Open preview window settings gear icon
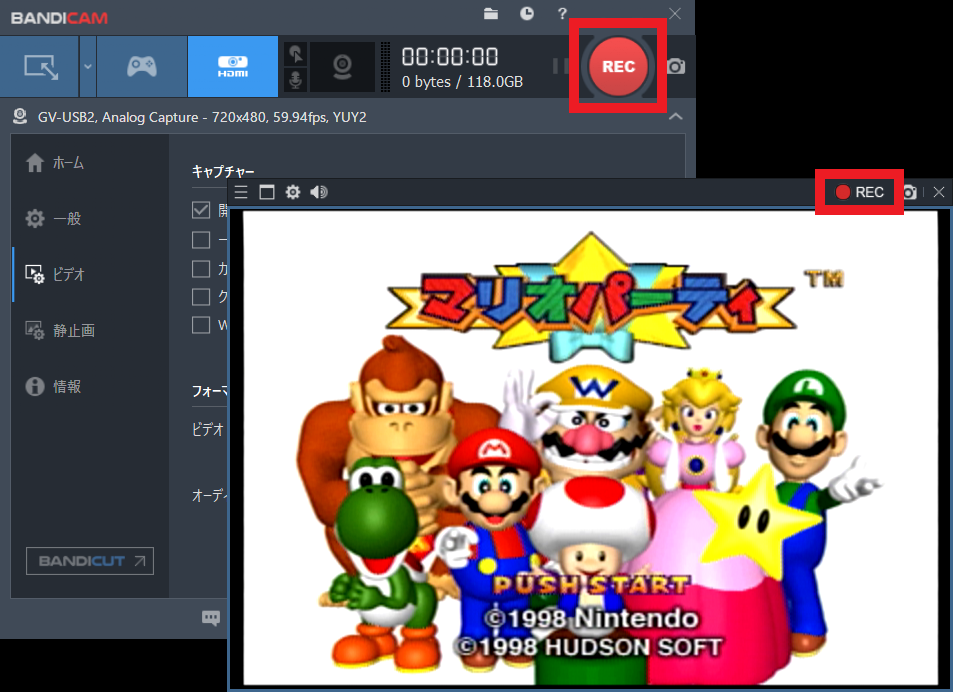The height and width of the screenshot is (692, 953). click(293, 193)
